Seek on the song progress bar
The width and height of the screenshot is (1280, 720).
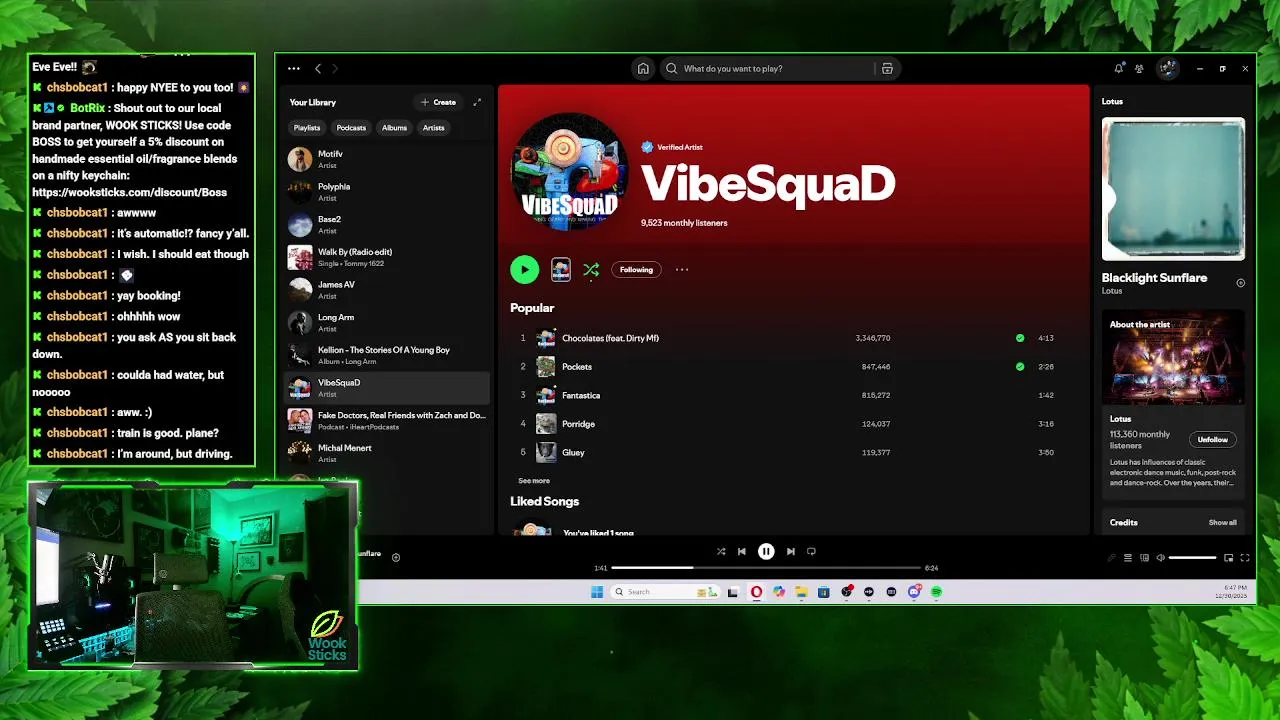[766, 568]
